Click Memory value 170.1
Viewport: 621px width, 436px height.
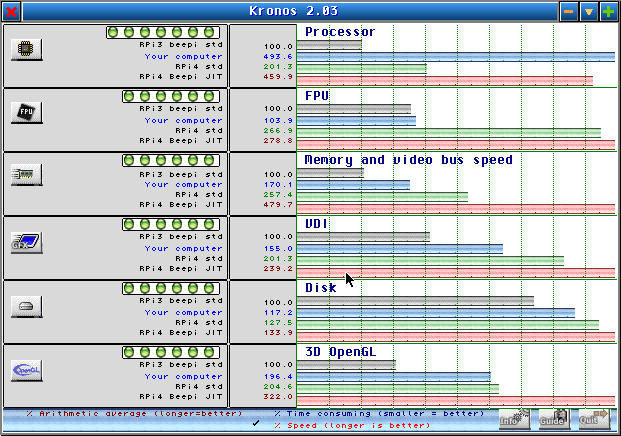[278, 185]
